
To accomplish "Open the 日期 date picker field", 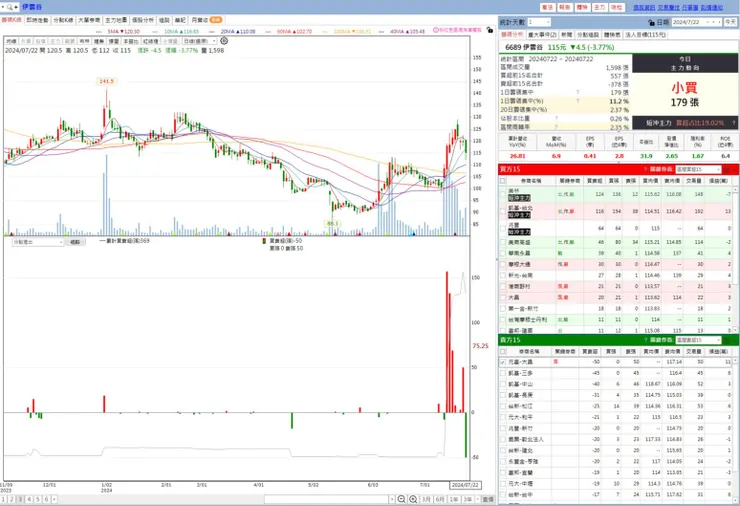I will pos(697,22).
